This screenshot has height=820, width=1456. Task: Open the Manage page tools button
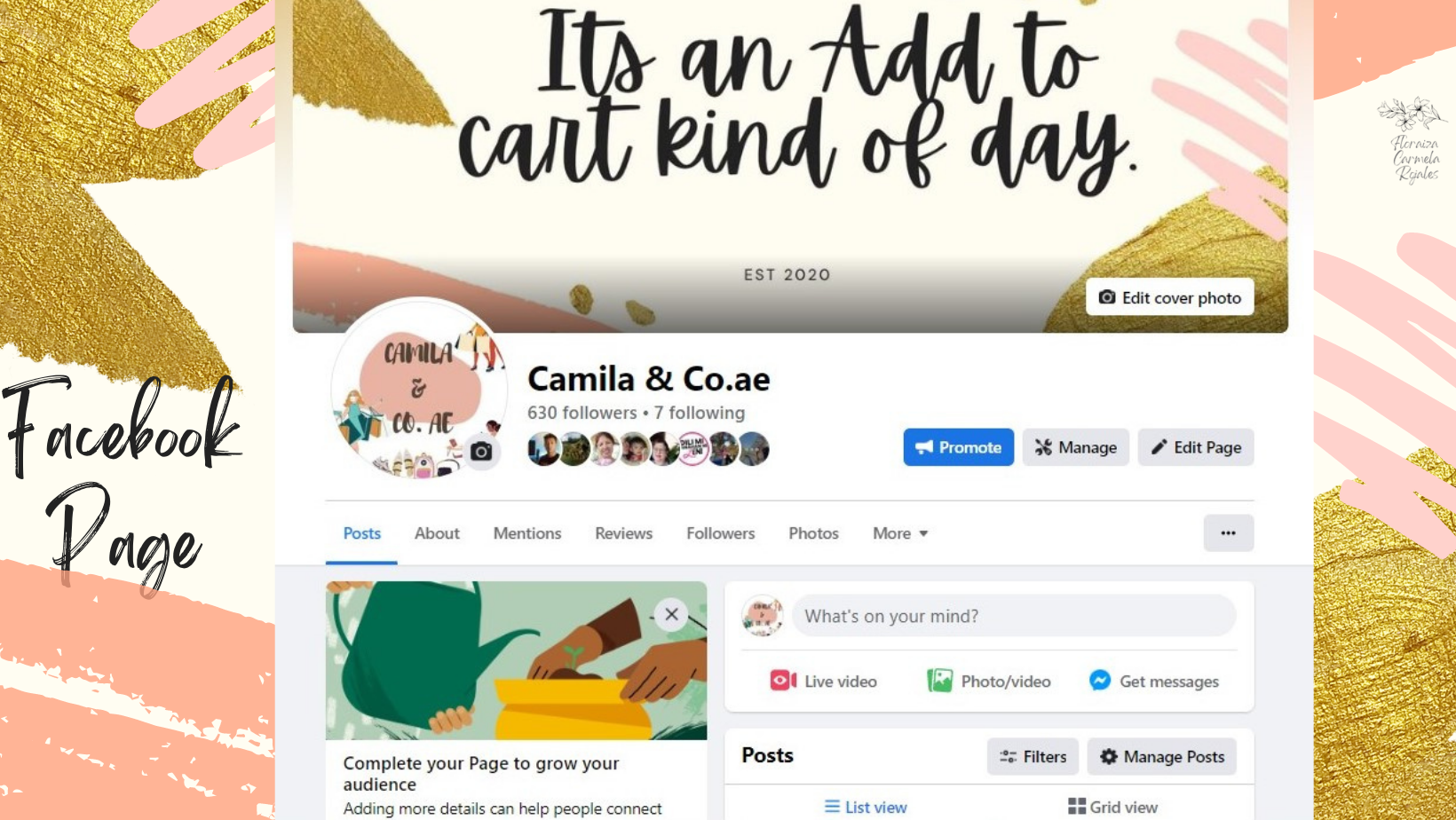(x=1075, y=447)
